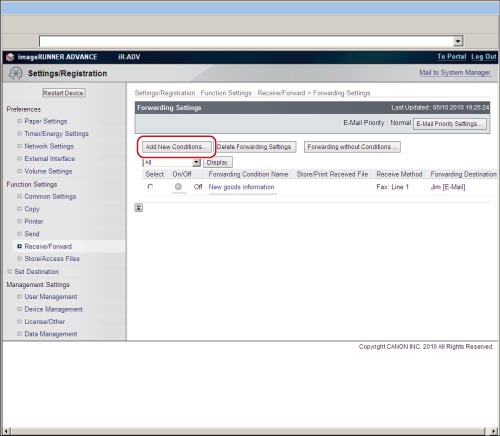Select the New goods information radio button
The width and height of the screenshot is (500, 436).
coord(150,187)
